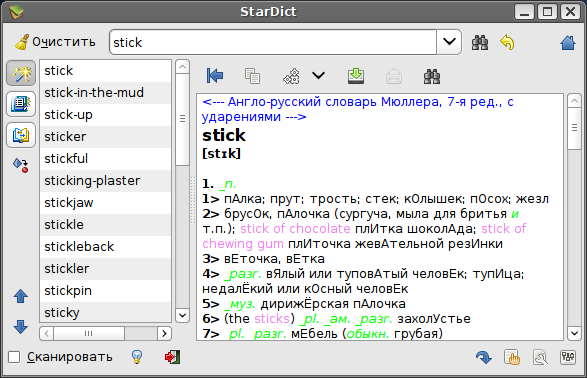This screenshot has width=587, height=378.
Task: Click the Очистить button label
Action: 64,42
